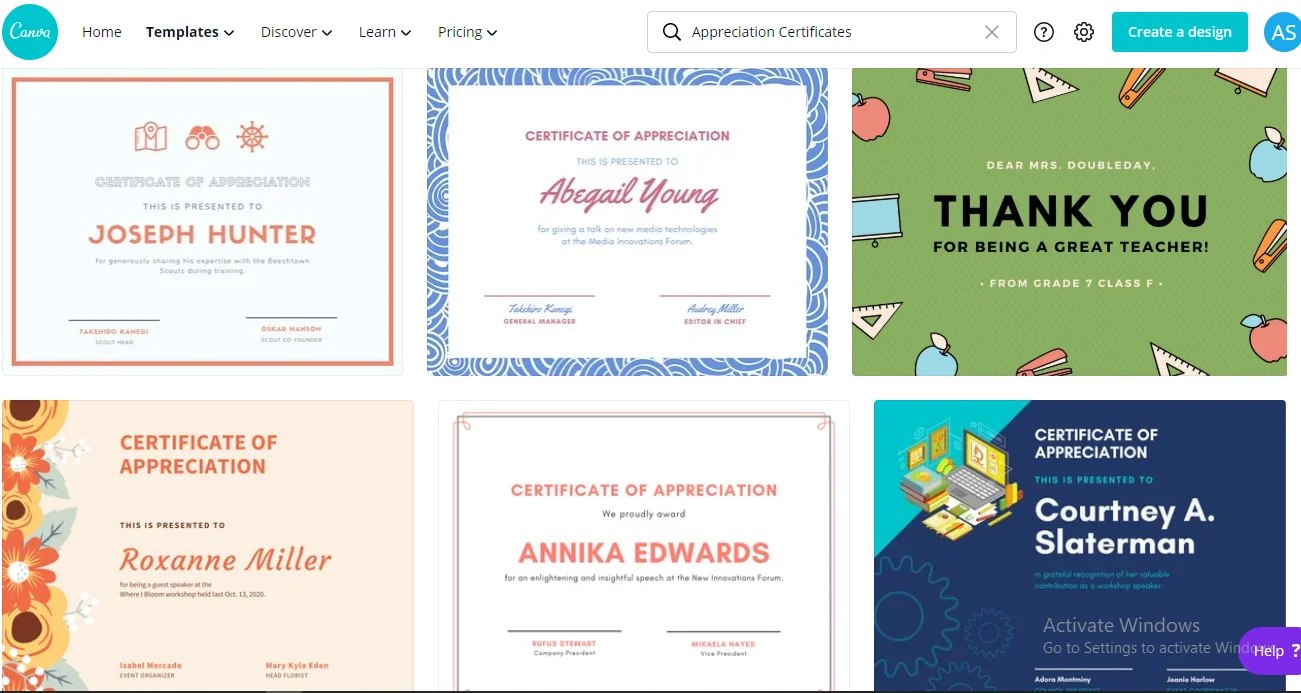Image resolution: width=1301 pixels, height=693 pixels.
Task: Open the Annika Edwards certificate template
Action: pyautogui.click(x=643, y=545)
